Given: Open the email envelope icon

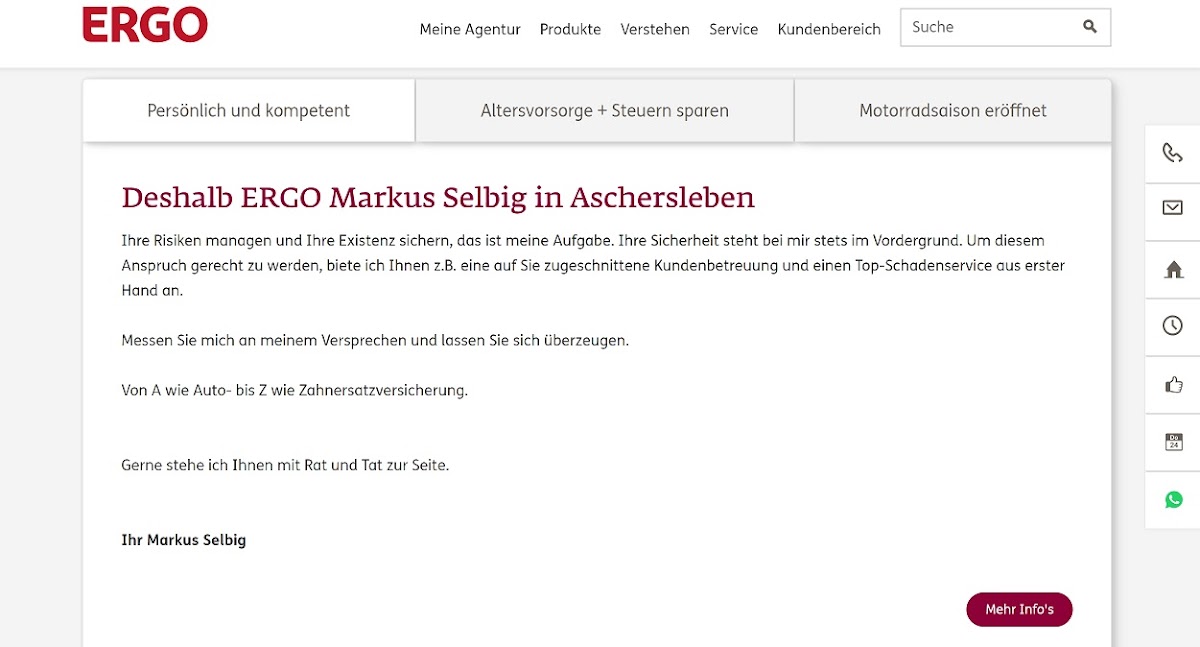Looking at the screenshot, I should [x=1172, y=208].
